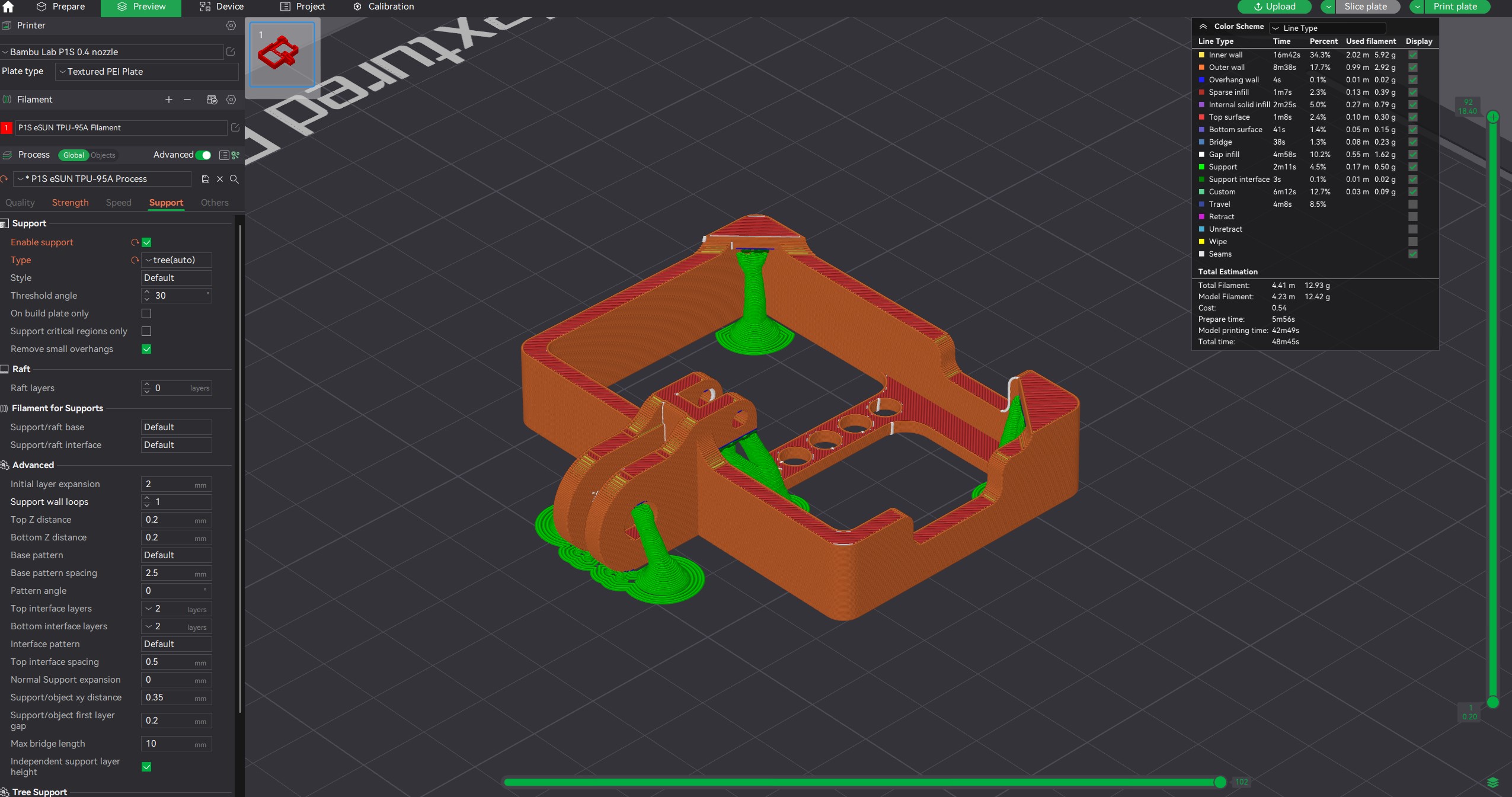Show Retract points in the preview
The image size is (1512, 797).
click(1413, 217)
